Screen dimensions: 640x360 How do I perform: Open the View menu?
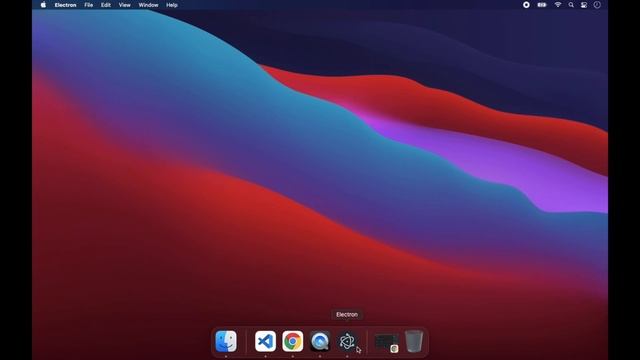point(124,5)
